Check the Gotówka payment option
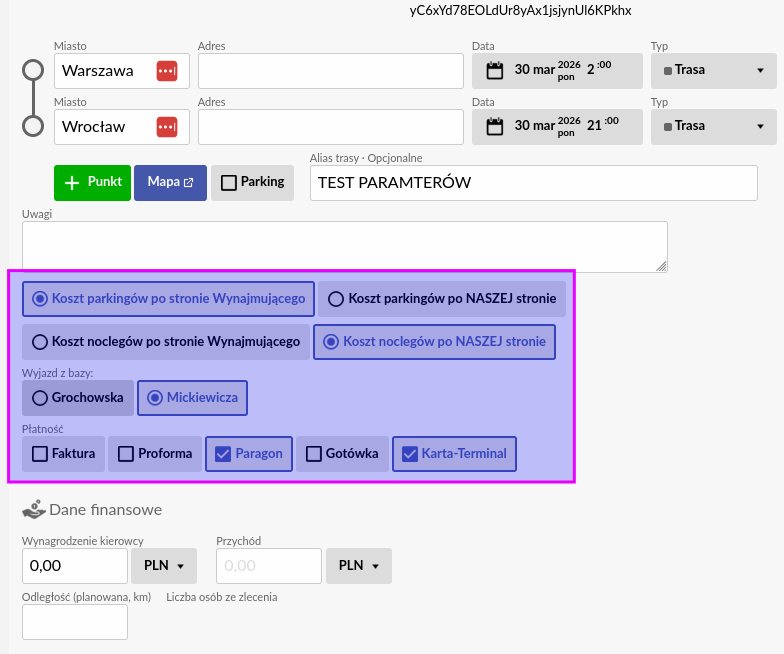This screenshot has width=784, height=654. (x=343, y=454)
